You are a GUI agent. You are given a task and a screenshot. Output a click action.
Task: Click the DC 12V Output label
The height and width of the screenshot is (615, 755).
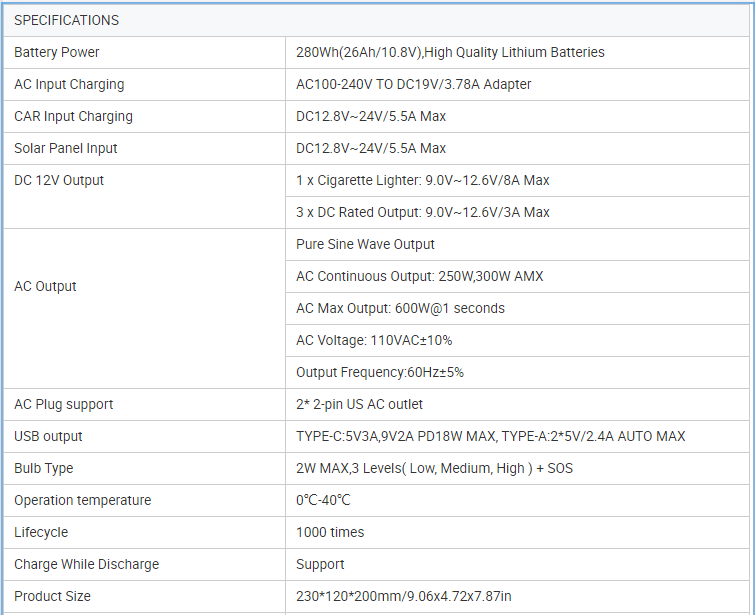tap(59, 180)
